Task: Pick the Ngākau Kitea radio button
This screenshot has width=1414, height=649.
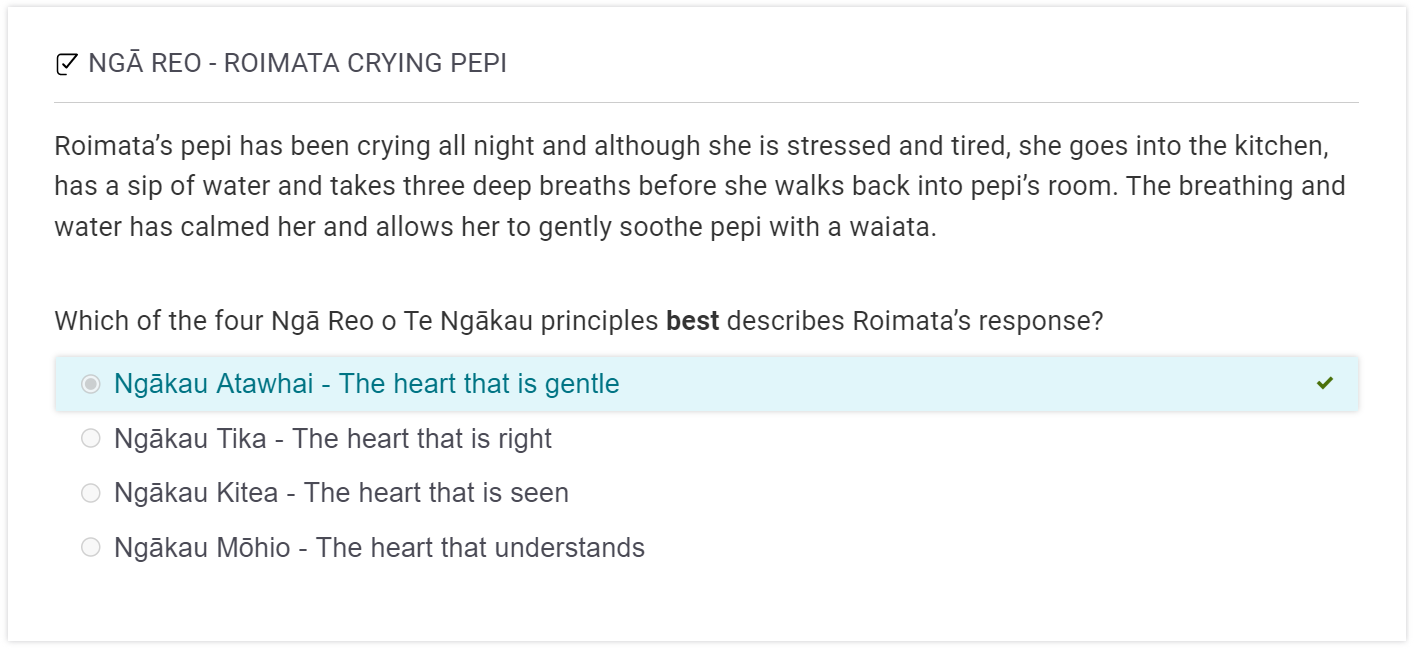Action: pyautogui.click(x=91, y=493)
